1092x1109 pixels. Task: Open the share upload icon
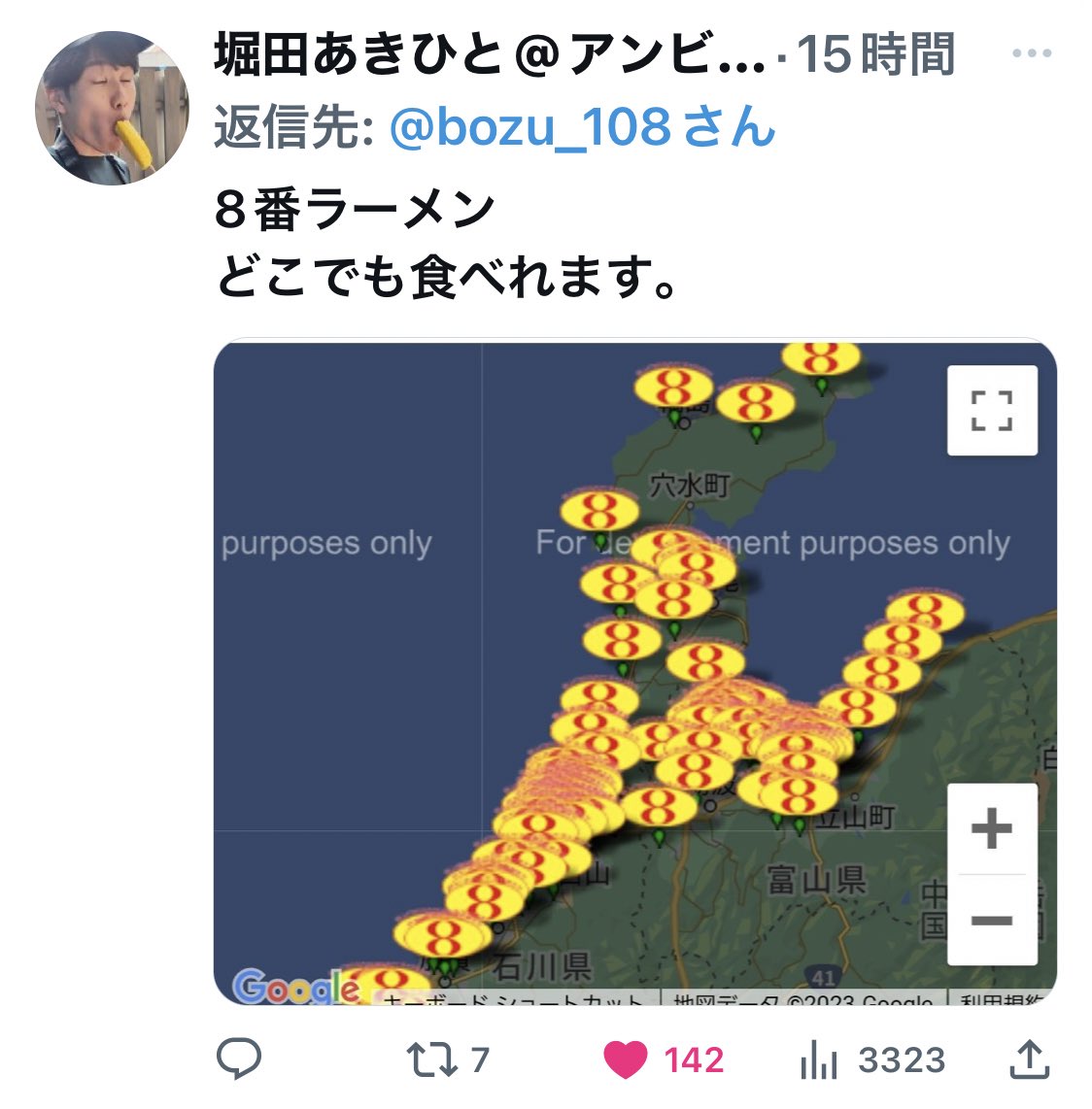[1030, 1059]
